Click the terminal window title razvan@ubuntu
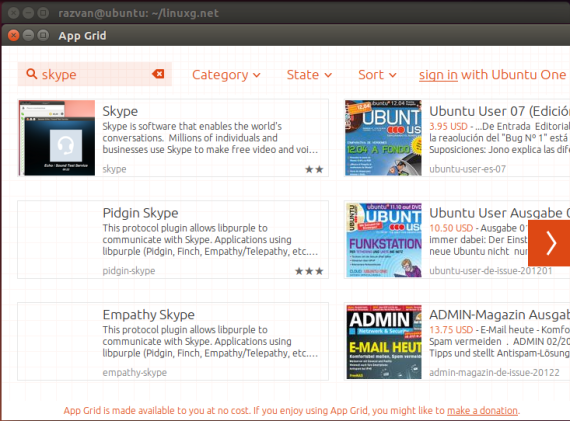The width and height of the screenshot is (570, 421). pos(138,13)
